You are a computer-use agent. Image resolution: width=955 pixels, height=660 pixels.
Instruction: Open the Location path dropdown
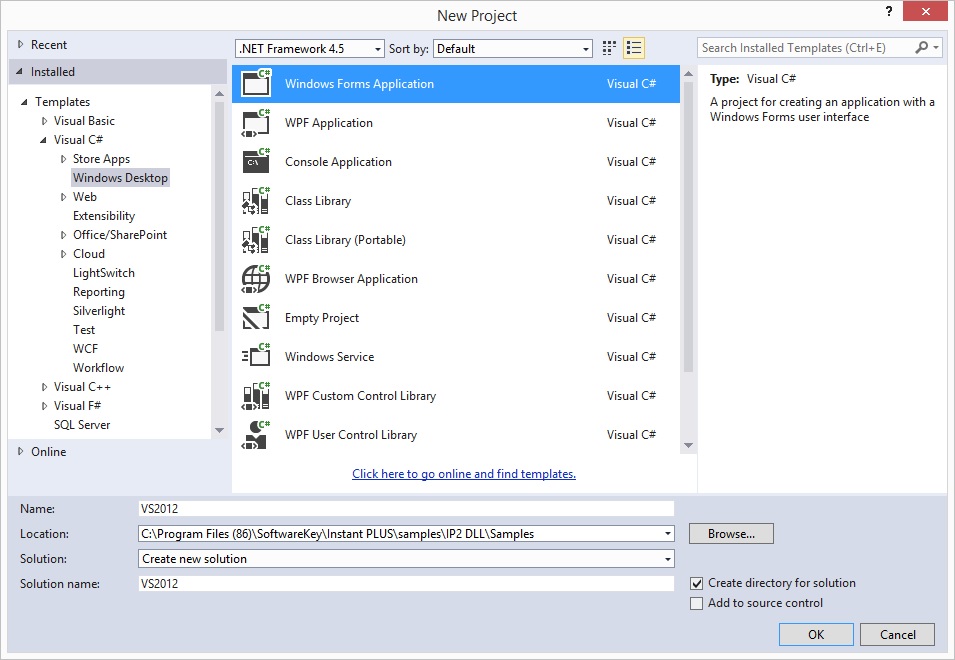pyautogui.click(x=668, y=534)
